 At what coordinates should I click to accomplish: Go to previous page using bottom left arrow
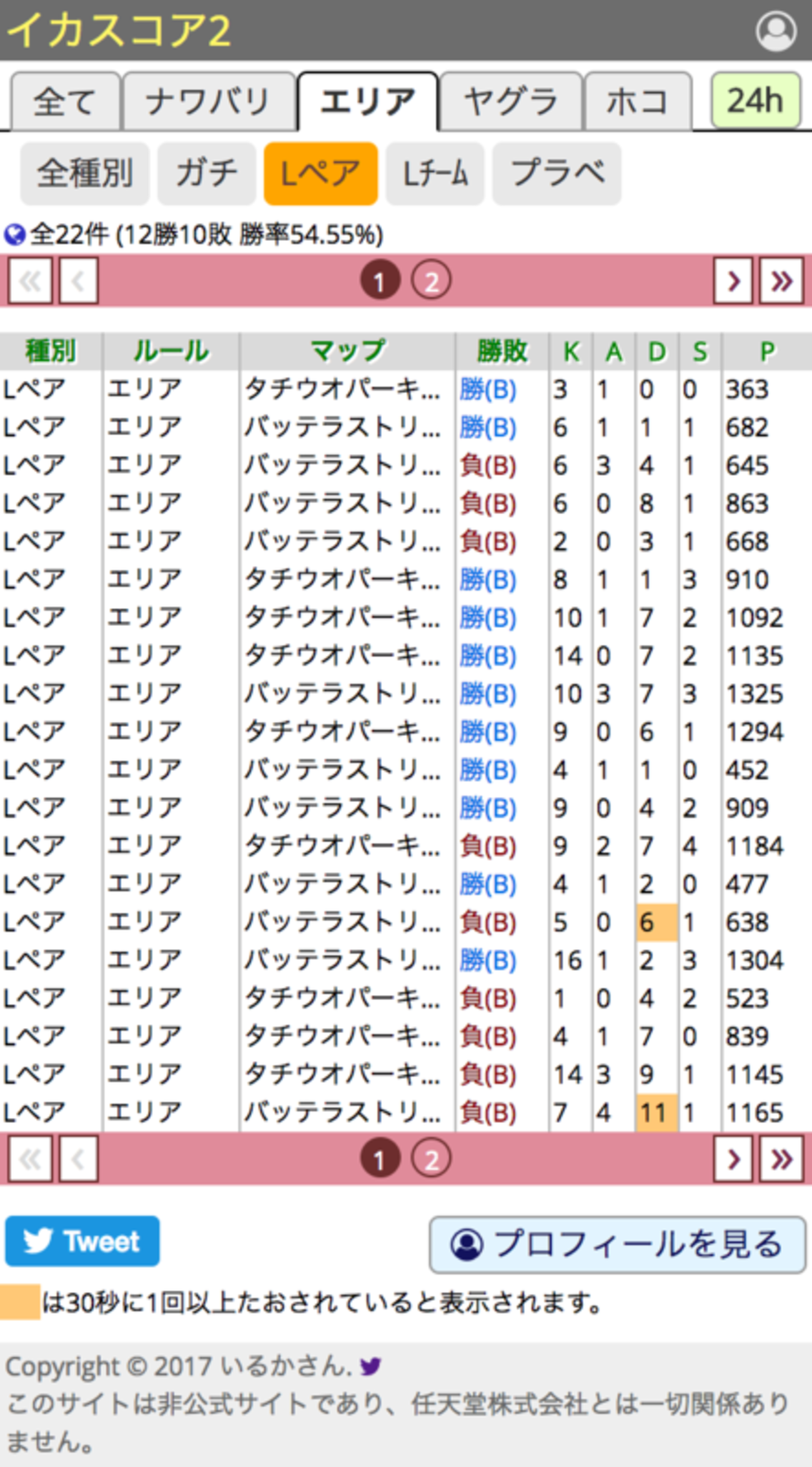pyautogui.click(x=79, y=1158)
